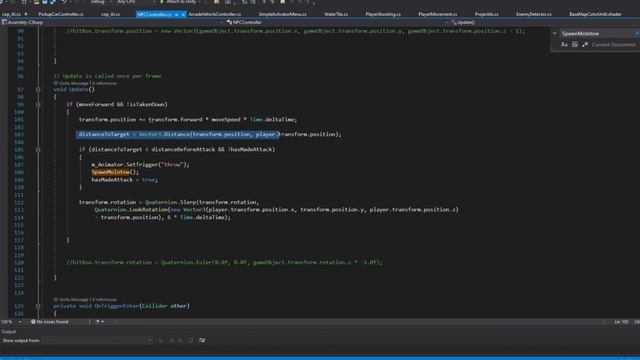
Task: Pin the NPCController.cs tab
Action: 176,14
